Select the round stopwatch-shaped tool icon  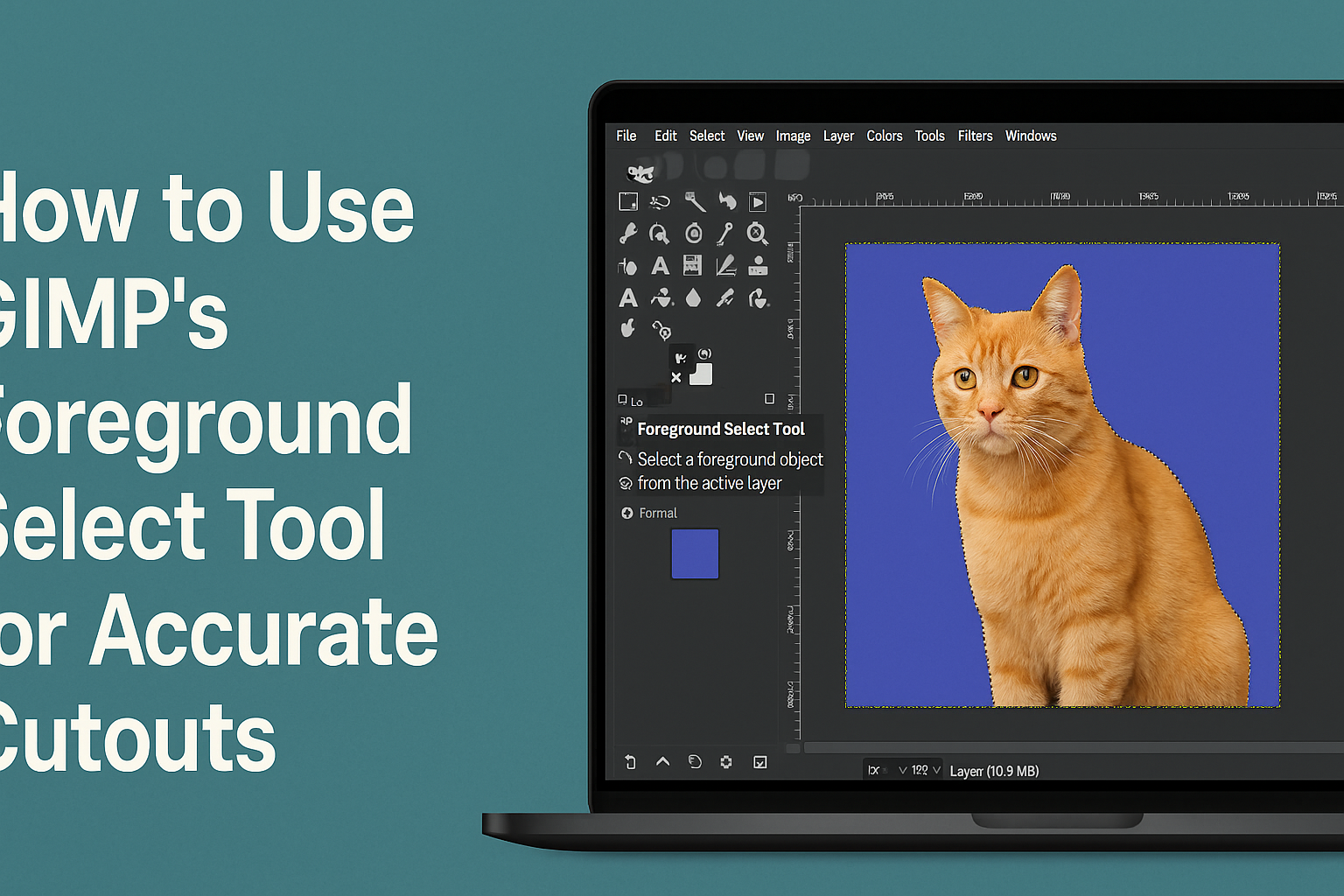click(x=694, y=233)
